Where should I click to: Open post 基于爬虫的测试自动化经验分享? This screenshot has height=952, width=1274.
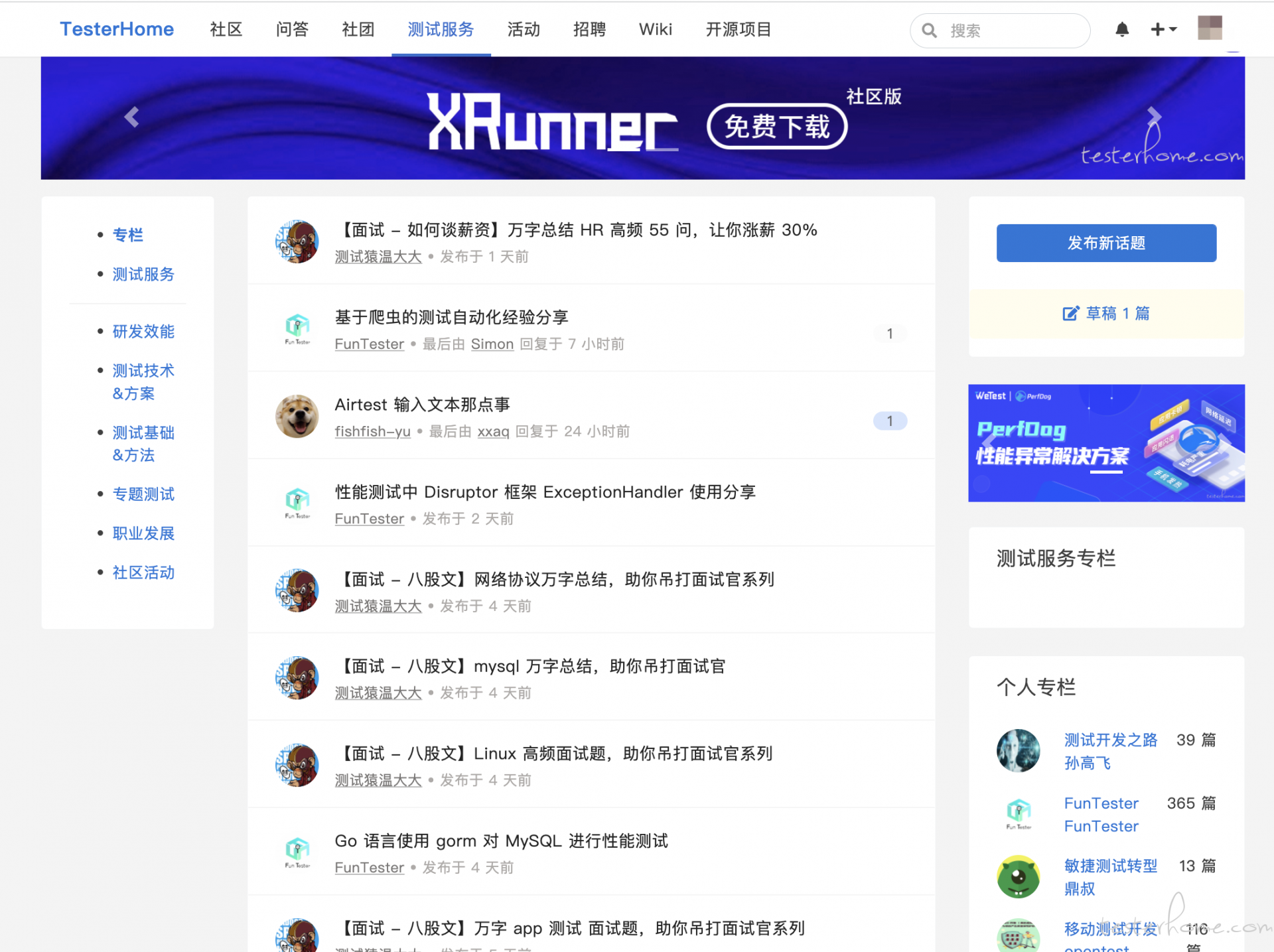coord(451,317)
